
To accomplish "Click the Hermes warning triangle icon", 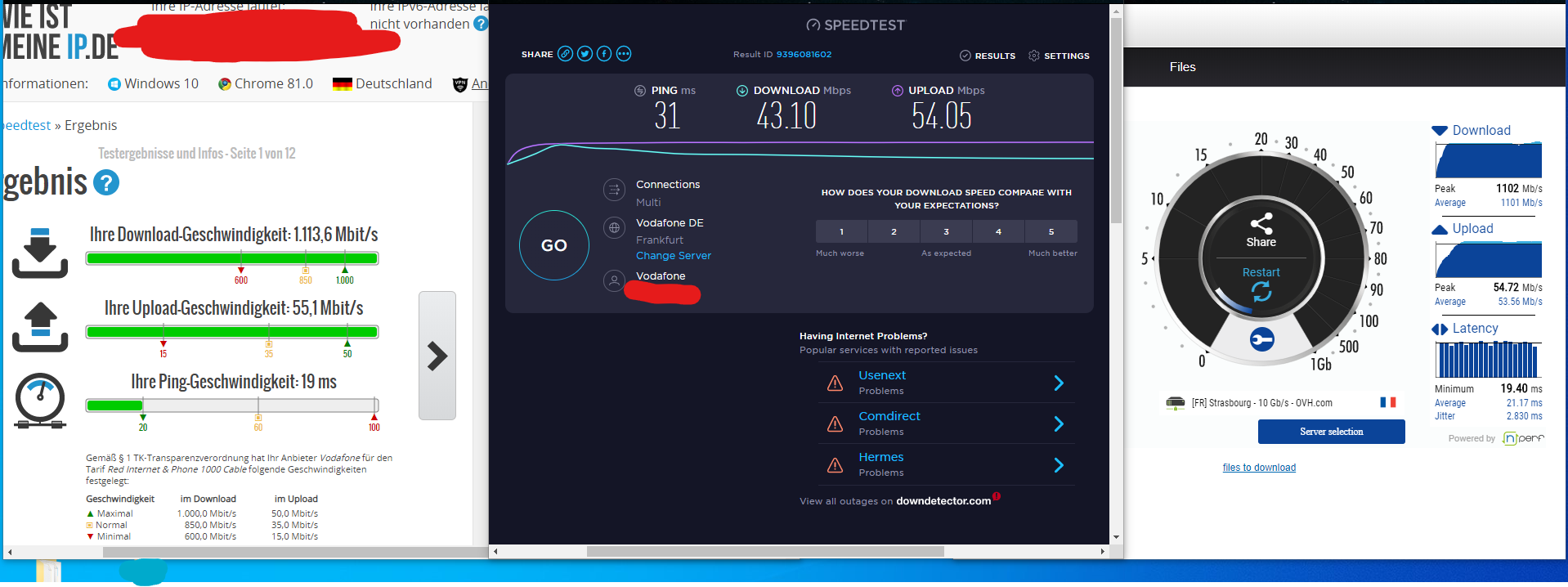I will tap(835, 465).
